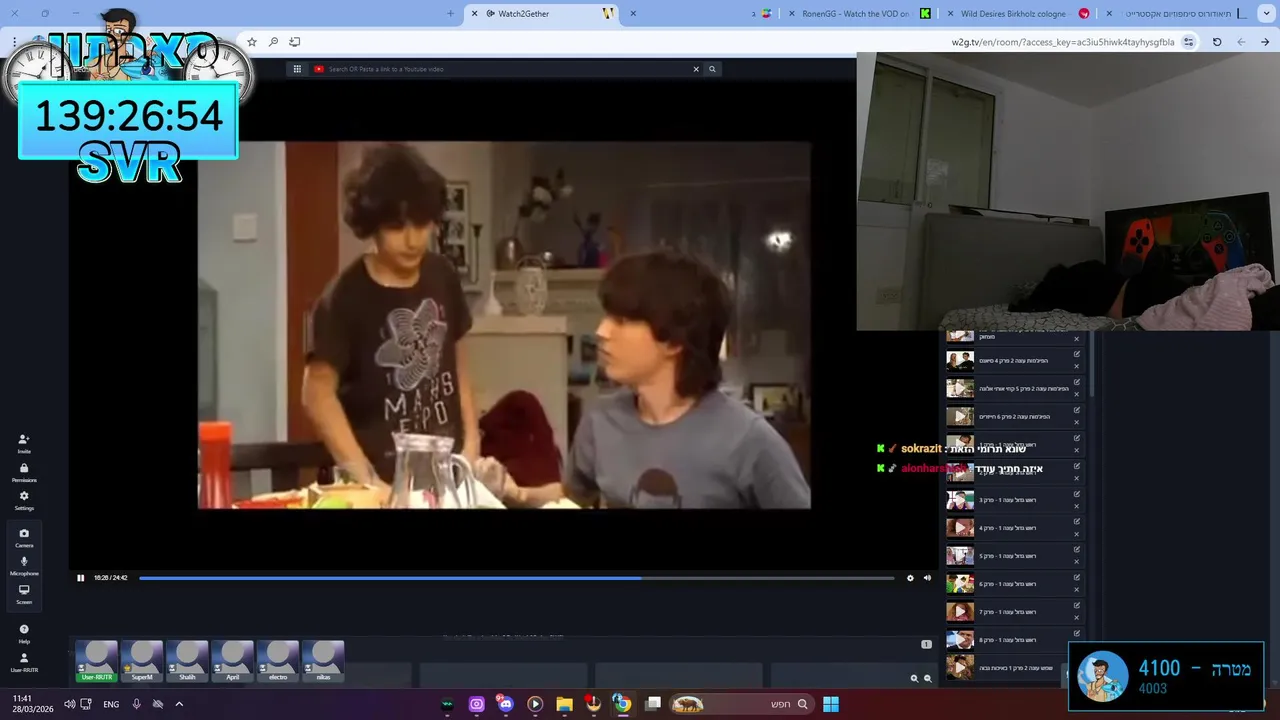1280x720 pixels.
Task: Click the YouTube source selector icon
Action: [319, 69]
